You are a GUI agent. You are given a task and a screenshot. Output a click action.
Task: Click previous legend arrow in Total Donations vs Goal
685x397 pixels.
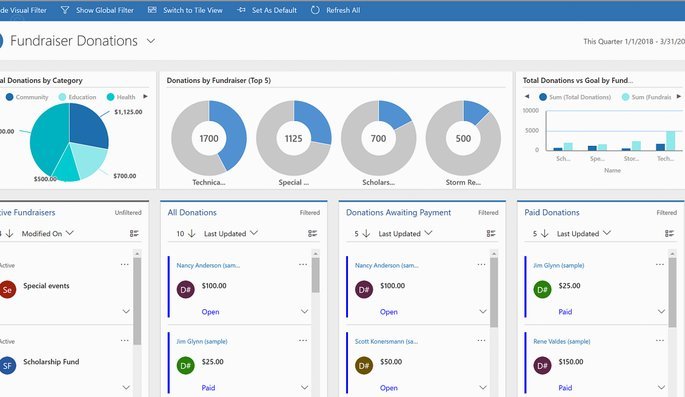click(527, 97)
